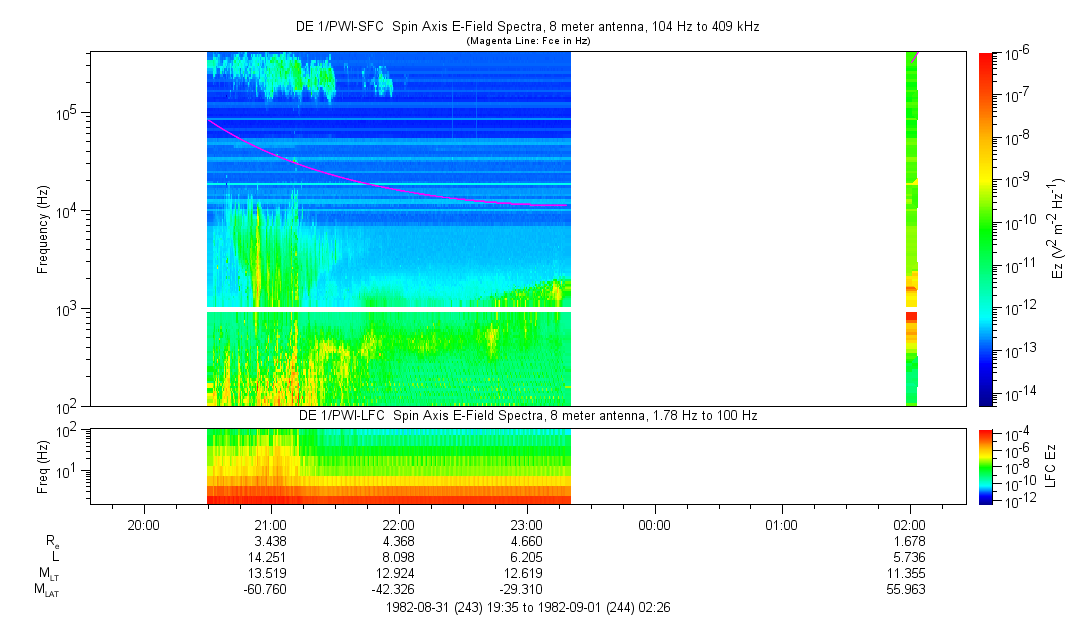Select the 02:00 time tick label
Viewport: 1083px width, 620px height.
[909, 524]
